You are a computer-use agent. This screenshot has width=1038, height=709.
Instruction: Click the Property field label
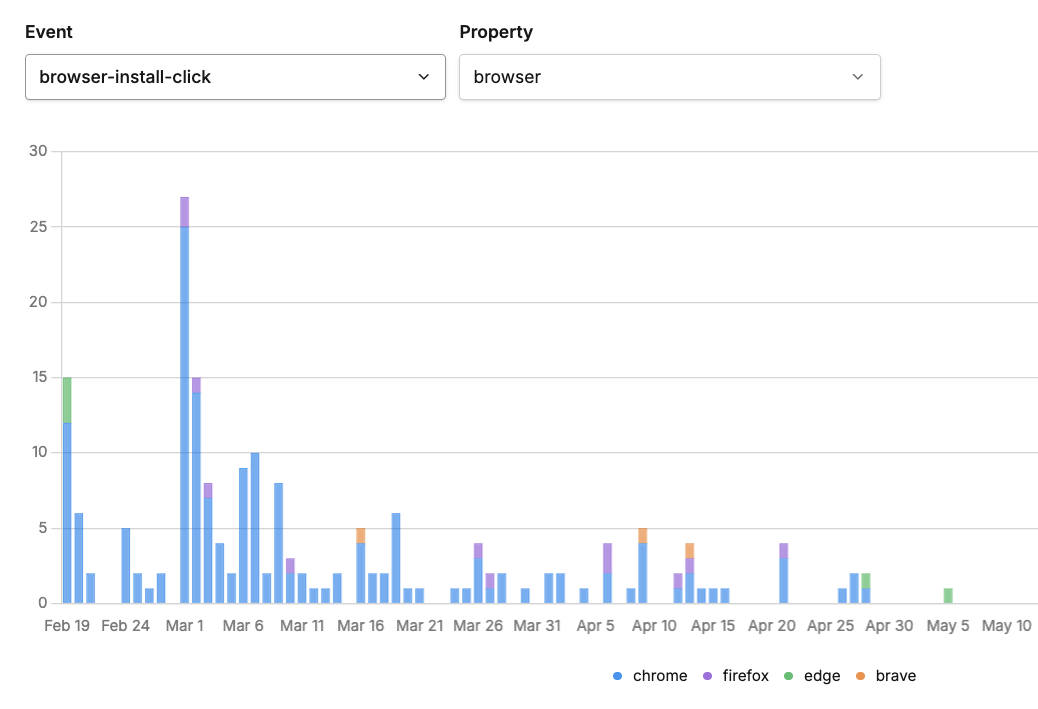496,32
